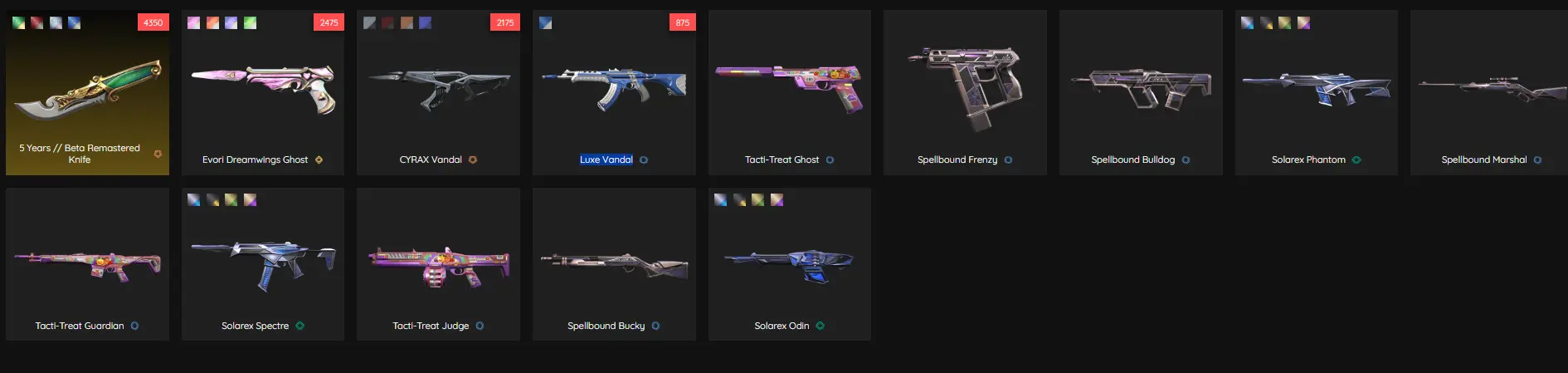1568x373 pixels.
Task: Click tier icon beside CYRAX Vandal
Action: click(473, 160)
